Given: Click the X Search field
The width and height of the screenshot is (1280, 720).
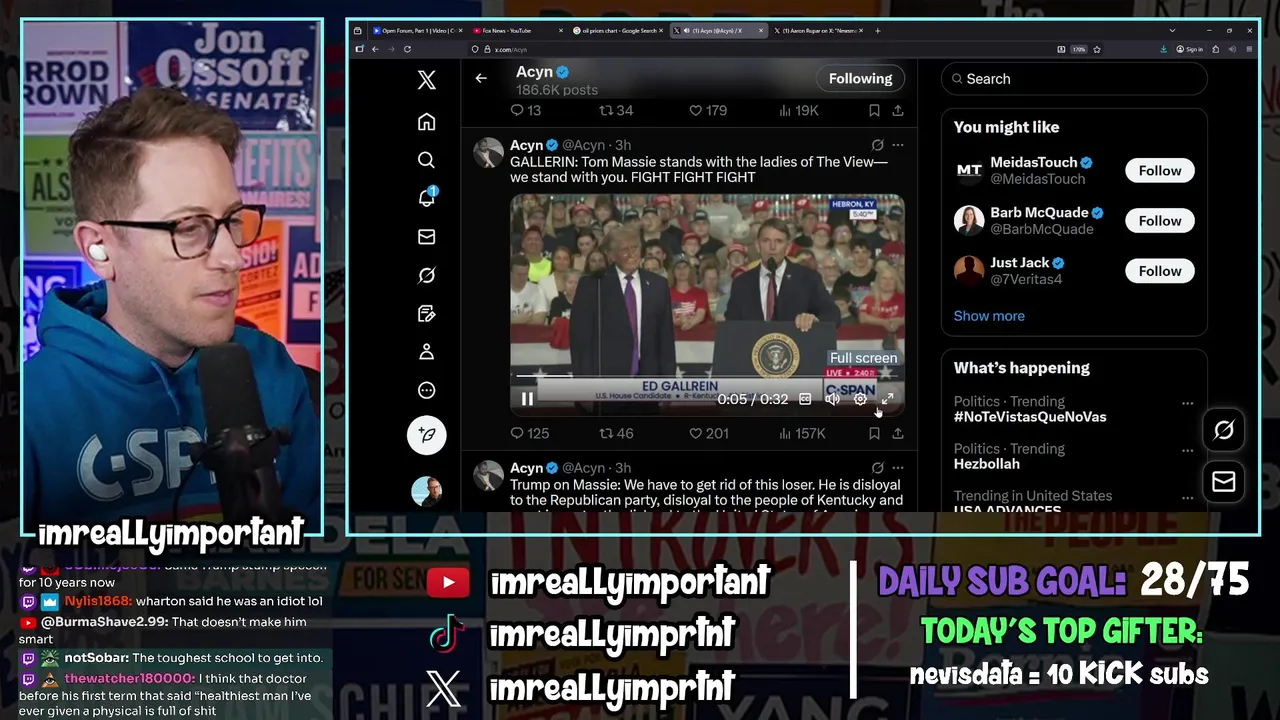Looking at the screenshot, I should pyautogui.click(x=1074, y=79).
